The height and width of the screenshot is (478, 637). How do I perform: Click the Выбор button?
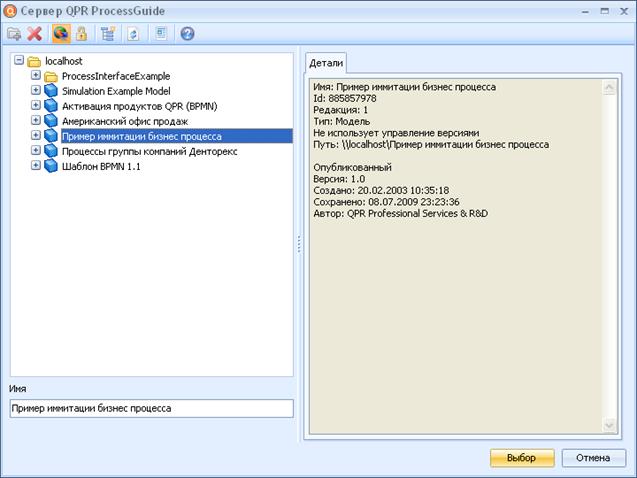522,458
